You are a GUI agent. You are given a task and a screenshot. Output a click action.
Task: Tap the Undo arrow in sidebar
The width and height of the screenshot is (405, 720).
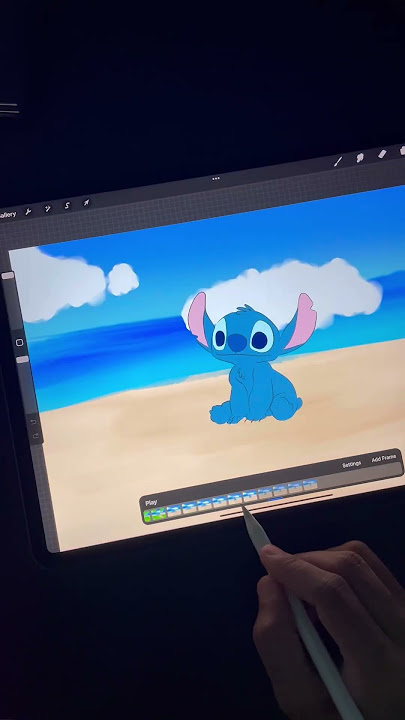[33, 422]
